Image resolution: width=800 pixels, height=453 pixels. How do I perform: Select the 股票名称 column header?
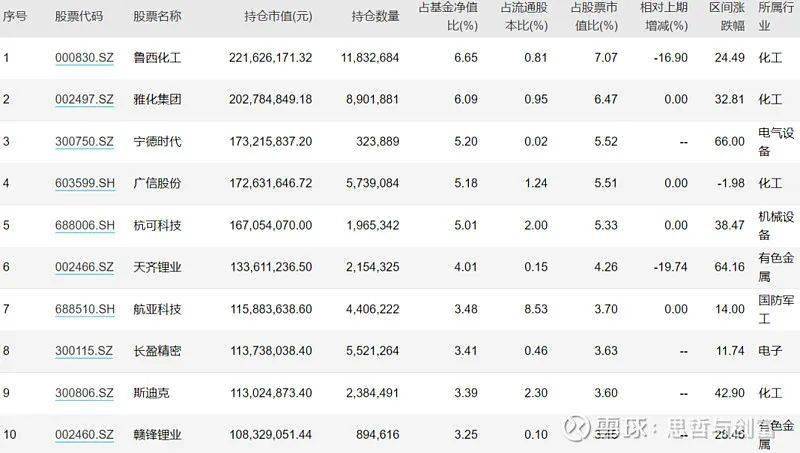coord(157,17)
